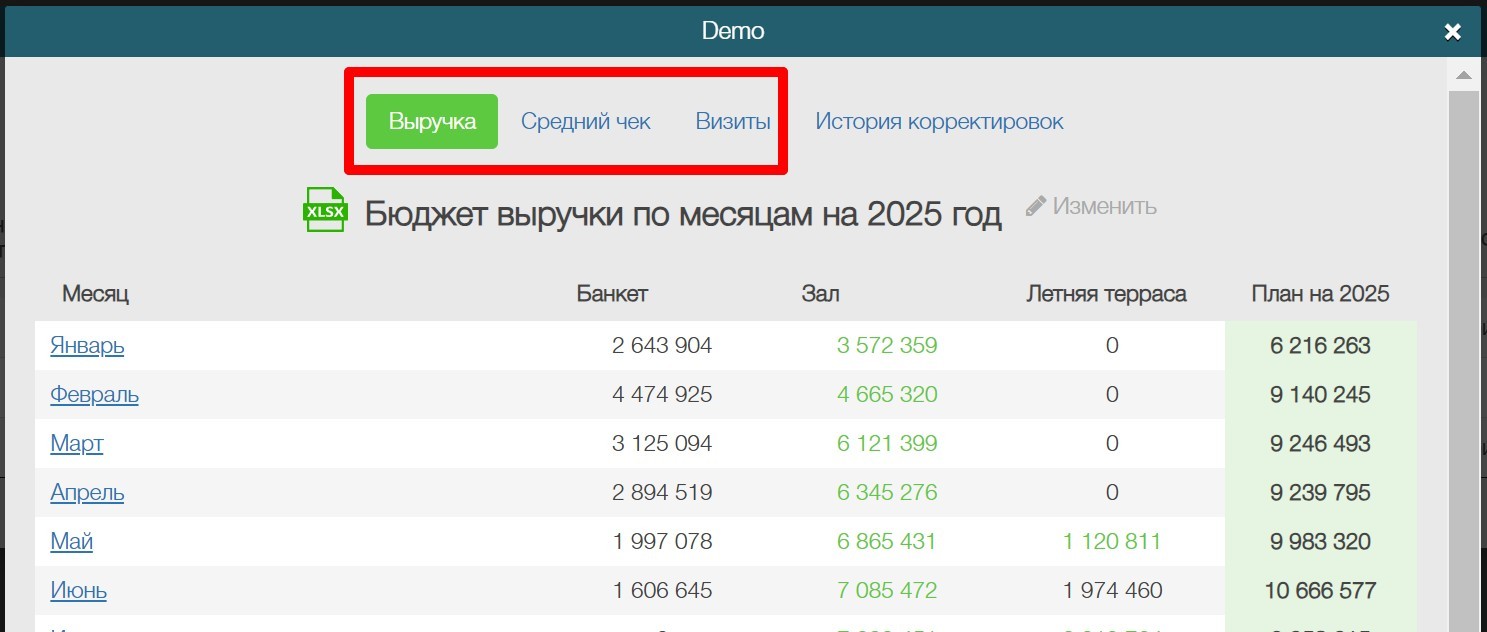Click Зал value 7 085 472 for Июнь
Image resolution: width=1487 pixels, height=632 pixels.
pyautogui.click(x=886, y=590)
